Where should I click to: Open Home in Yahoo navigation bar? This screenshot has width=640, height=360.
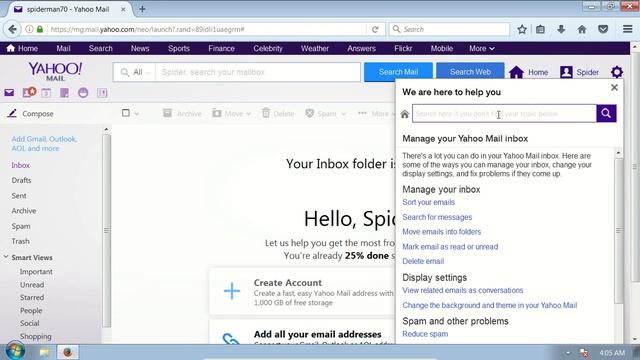(22, 48)
